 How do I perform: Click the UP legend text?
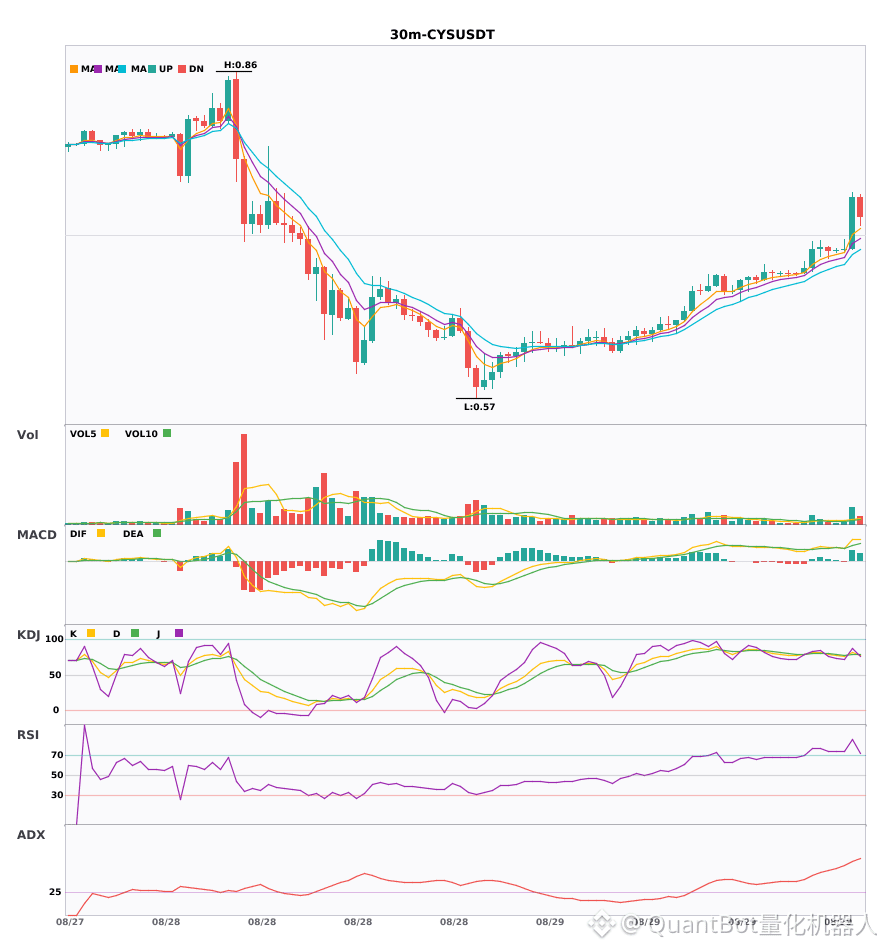tap(166, 69)
